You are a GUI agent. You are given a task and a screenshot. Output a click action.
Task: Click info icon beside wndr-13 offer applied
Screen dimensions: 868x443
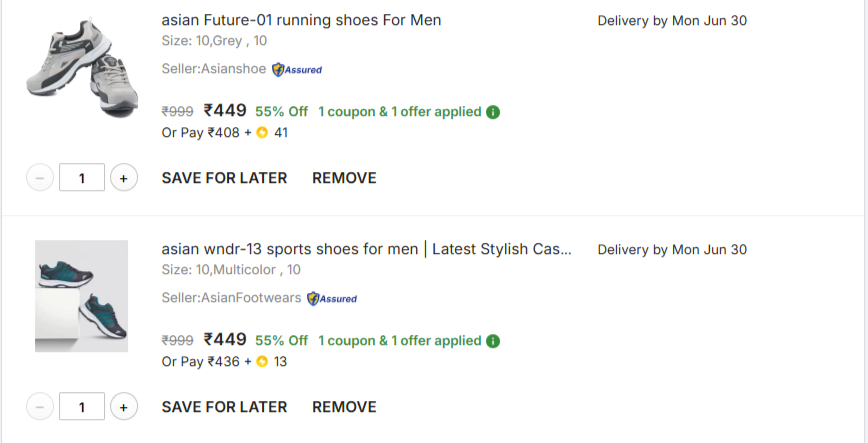(x=493, y=341)
